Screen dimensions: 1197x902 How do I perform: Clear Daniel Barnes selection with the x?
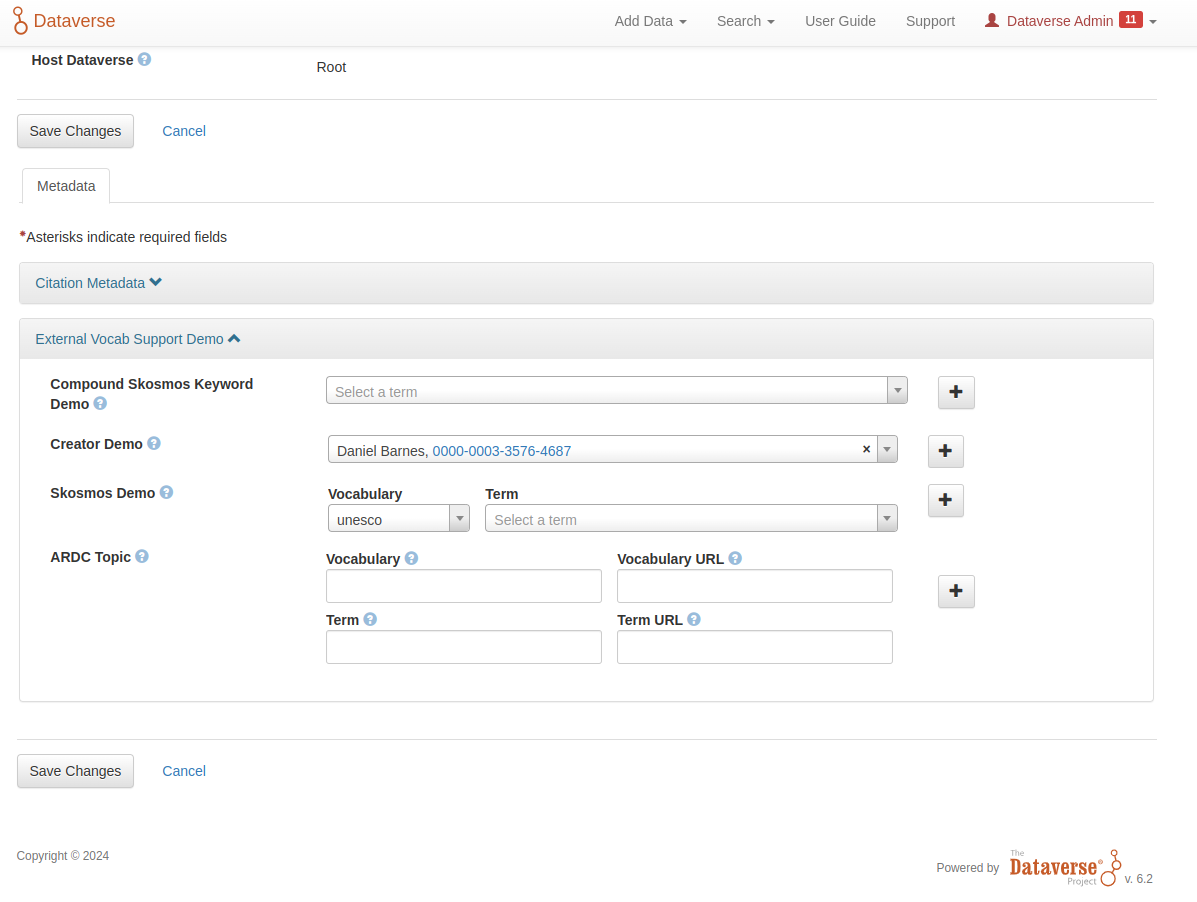pyautogui.click(x=866, y=450)
